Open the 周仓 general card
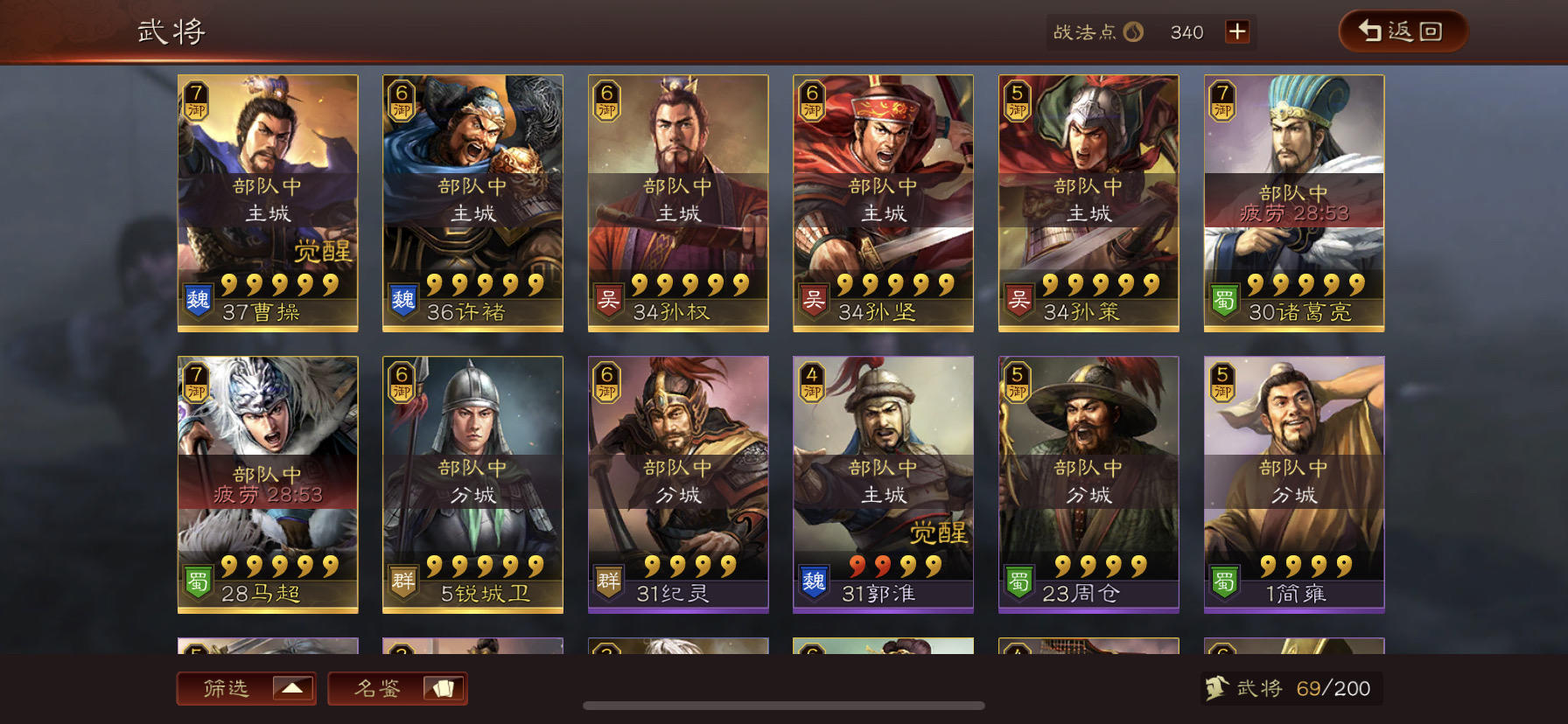1568x724 pixels. [1088, 484]
